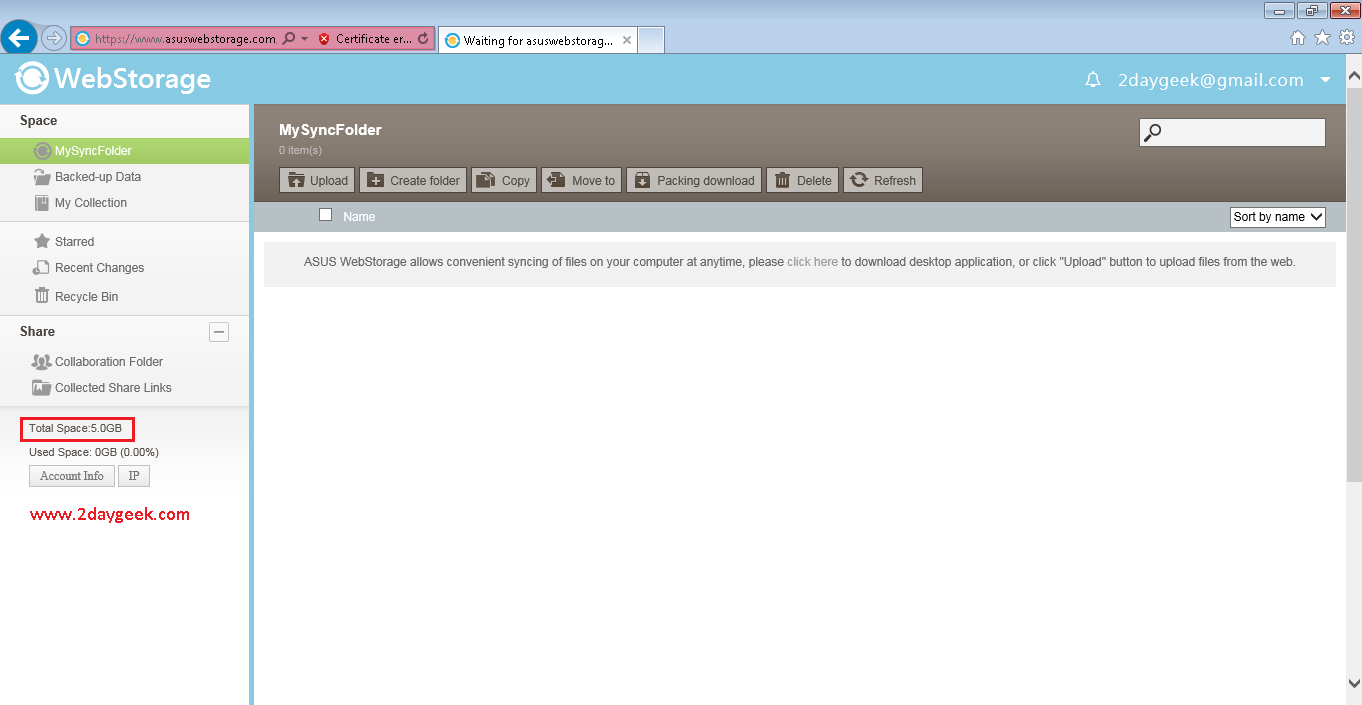1362x705 pixels.
Task: Click the page reload icon in address bar
Action: point(423,39)
